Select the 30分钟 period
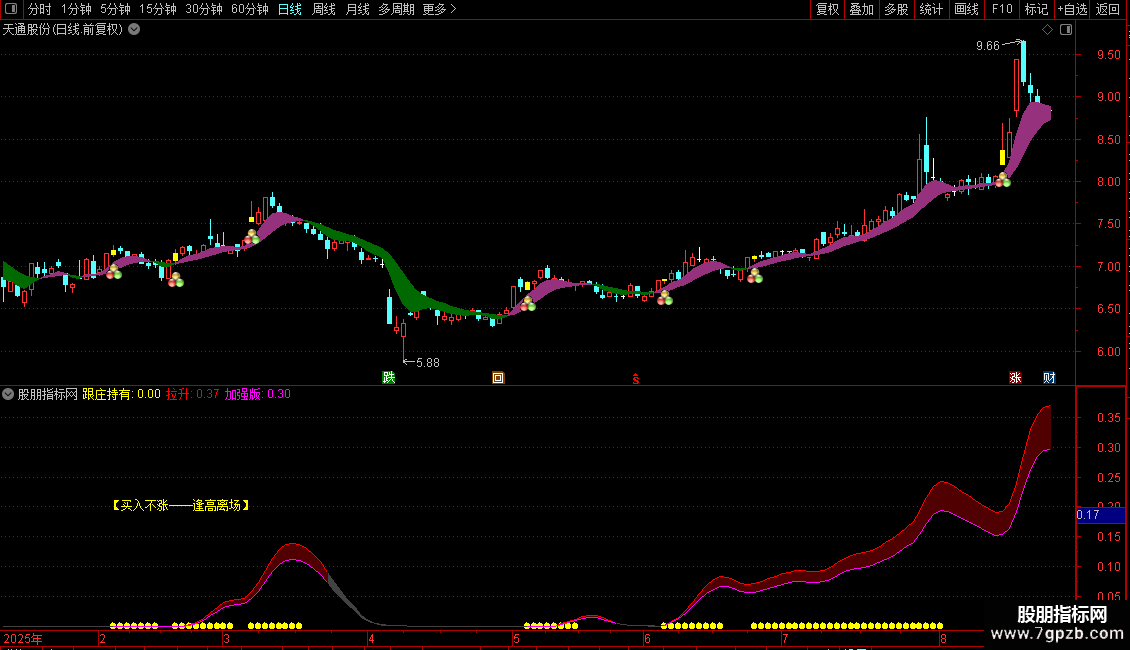The width and height of the screenshot is (1130, 650). (x=204, y=9)
